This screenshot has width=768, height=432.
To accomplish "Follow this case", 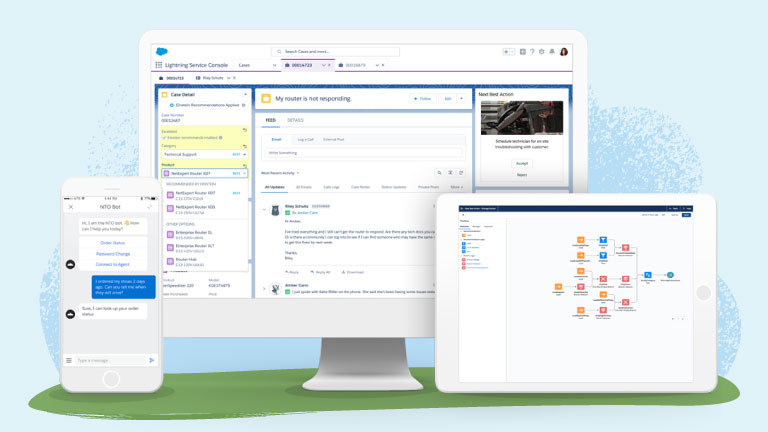I will (423, 98).
